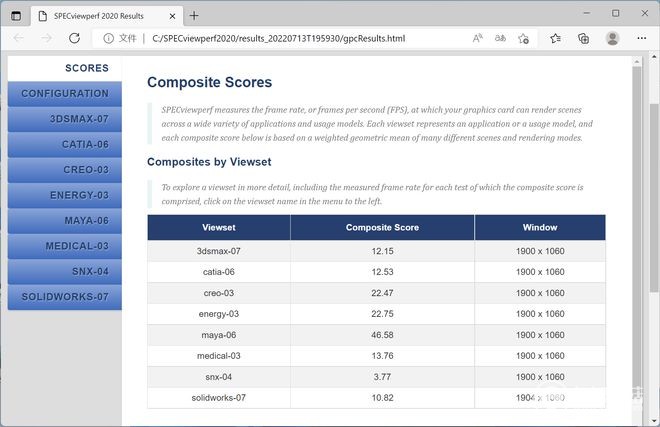660x427 pixels.
Task: Click the back navigation arrow
Action: click(x=19, y=38)
